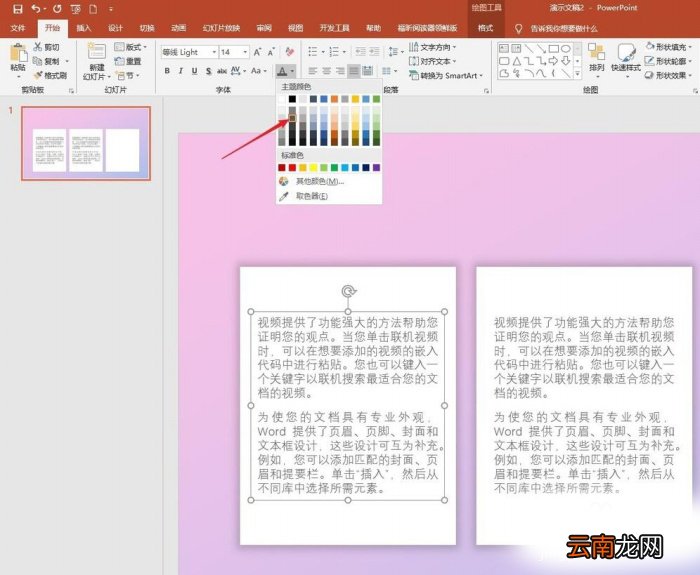Screen dimensions: 700x575
Task: Increase list indent level
Action: coord(374,52)
